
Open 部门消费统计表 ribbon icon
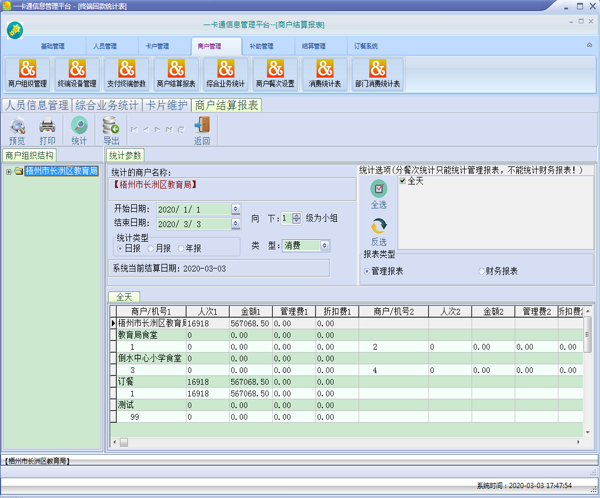[377, 74]
